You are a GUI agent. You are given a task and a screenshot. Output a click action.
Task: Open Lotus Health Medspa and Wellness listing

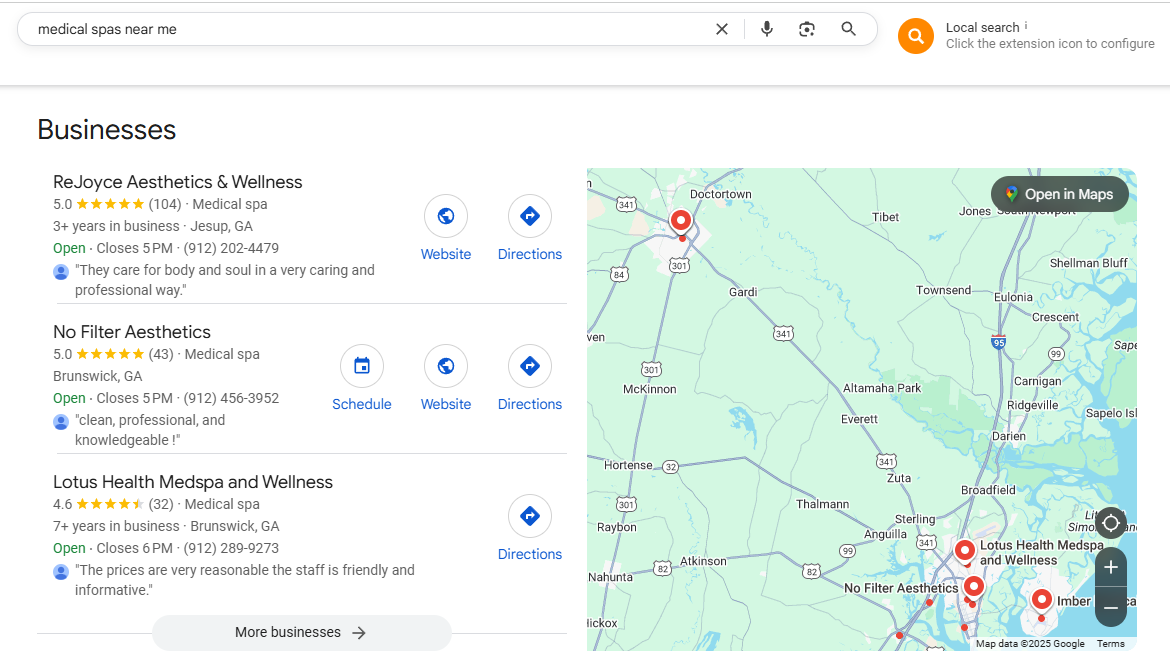(x=192, y=482)
